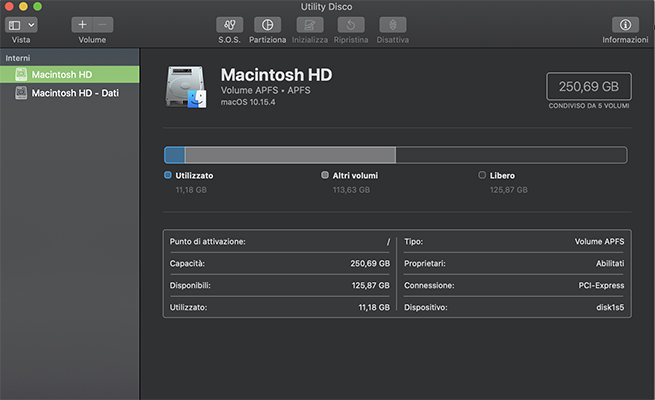The image size is (655, 400).
Task: Click the Libero legend swatch
Action: pos(482,175)
